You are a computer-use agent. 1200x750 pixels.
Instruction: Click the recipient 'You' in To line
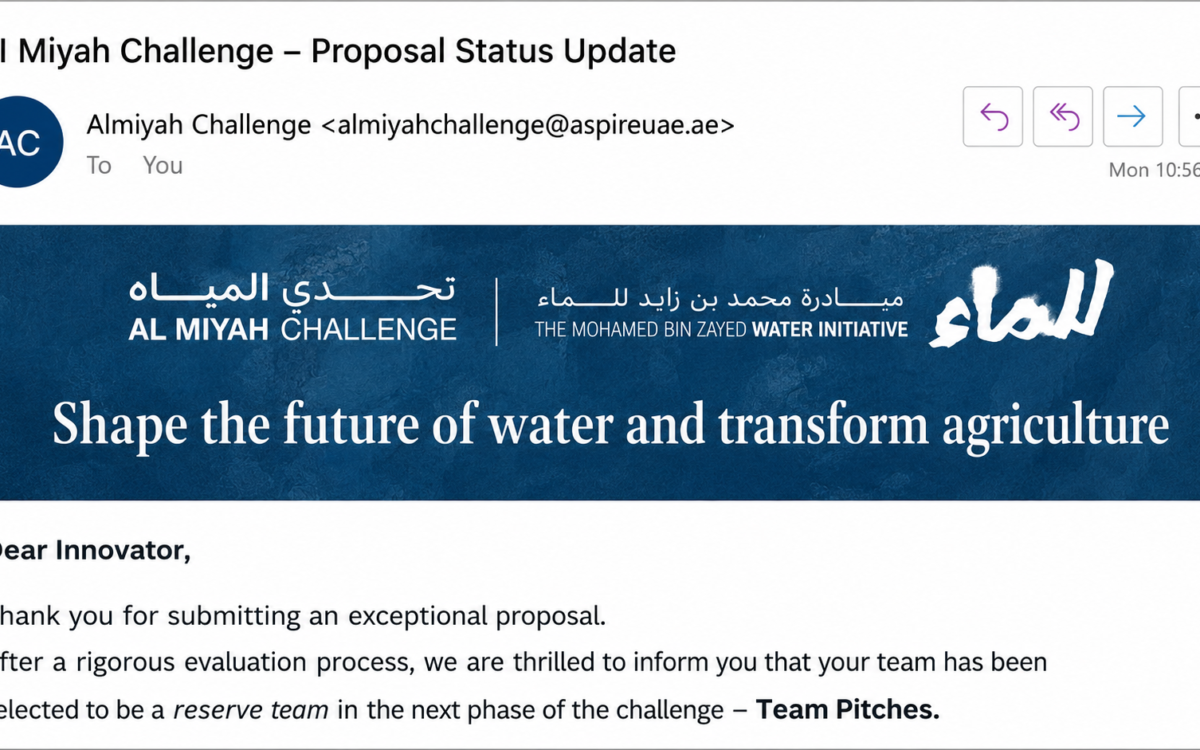(163, 165)
